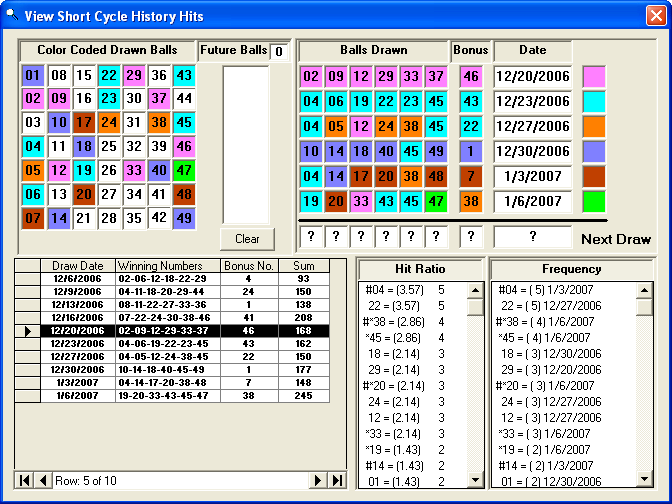Select the green swatch beside 1/6/2007
Screen dimensions: 672x504
595,202
